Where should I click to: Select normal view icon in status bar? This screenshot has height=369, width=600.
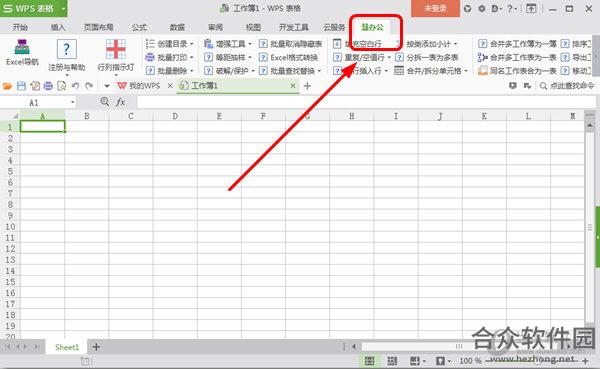coord(370,361)
